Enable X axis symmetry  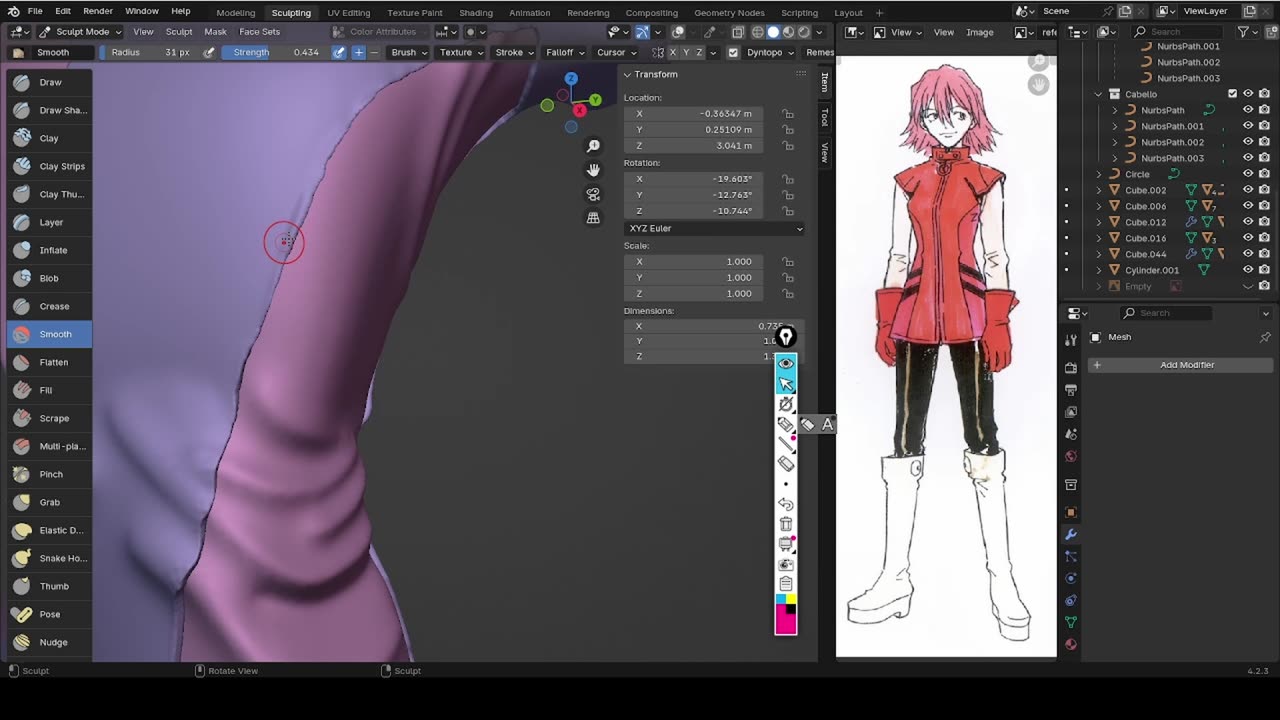(672, 52)
